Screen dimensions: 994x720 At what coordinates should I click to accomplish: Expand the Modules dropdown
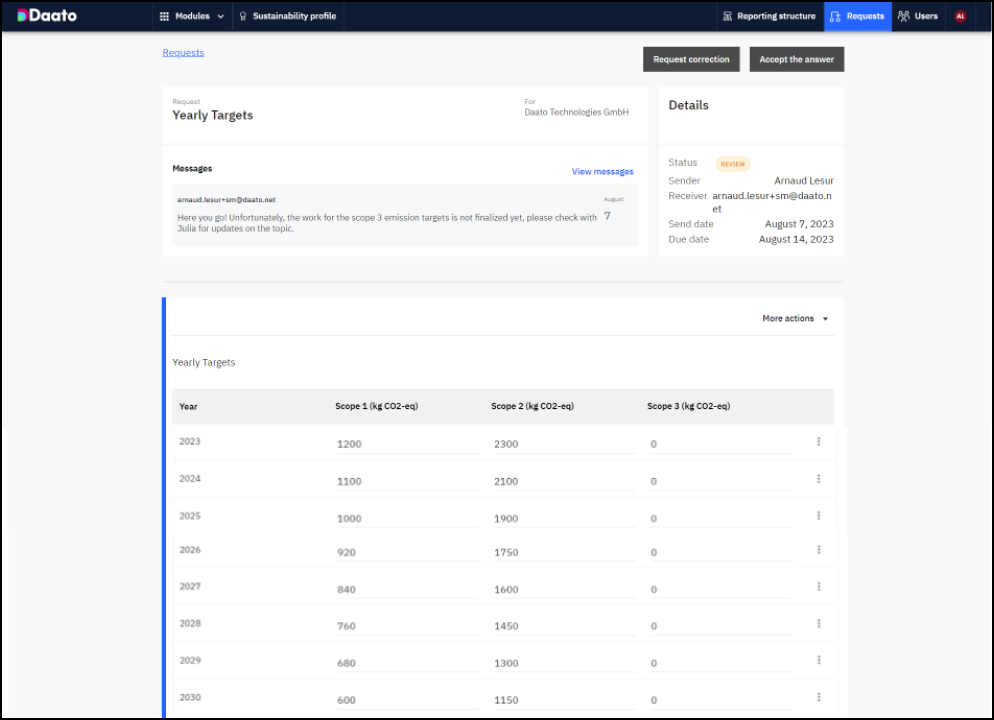[192, 16]
